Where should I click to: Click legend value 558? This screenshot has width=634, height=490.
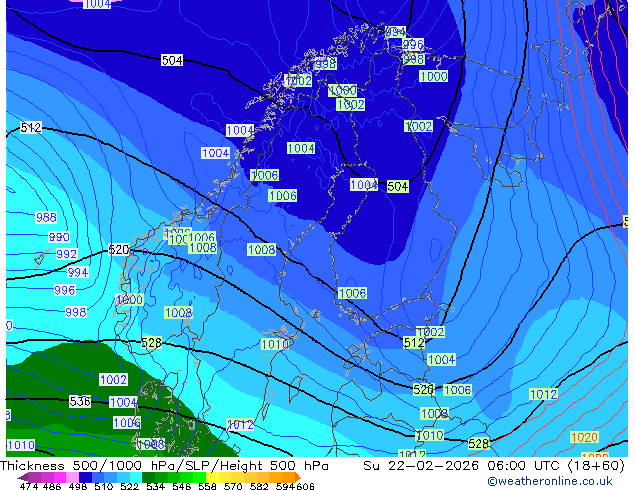click(207, 486)
